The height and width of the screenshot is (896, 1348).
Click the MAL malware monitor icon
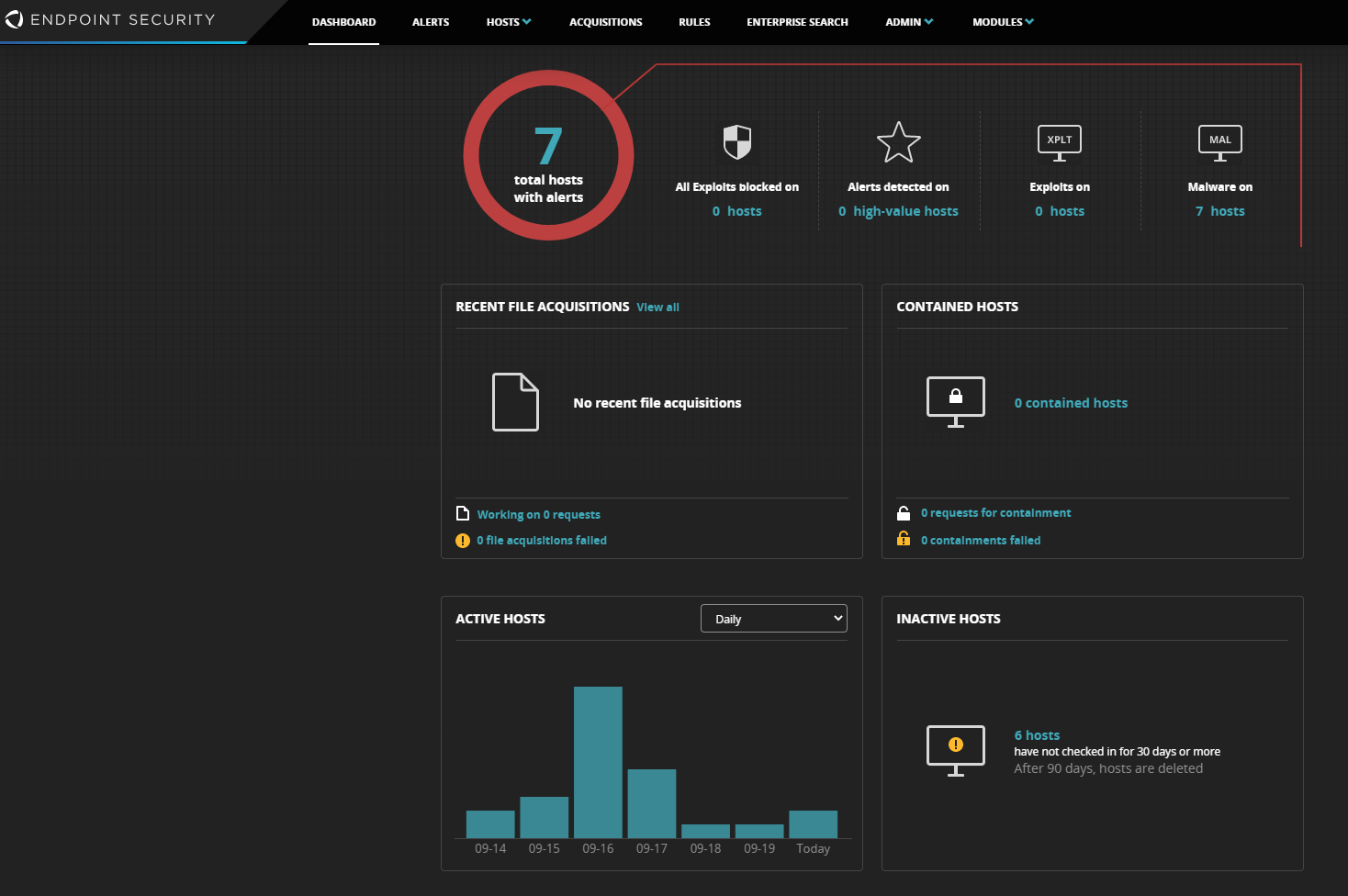coord(1219,142)
